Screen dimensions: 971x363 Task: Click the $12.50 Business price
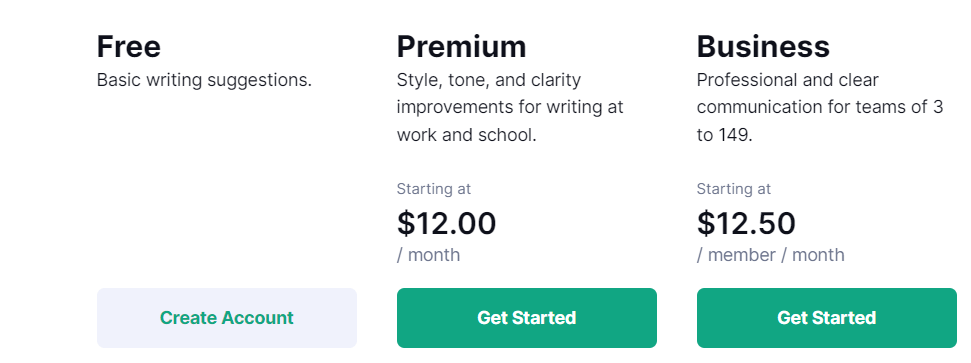[x=746, y=223]
